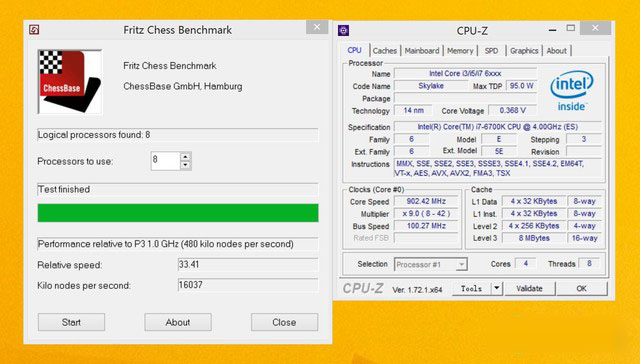Click the Core Voltage value 0.368 V
640x364 pixels.
pyautogui.click(x=513, y=110)
